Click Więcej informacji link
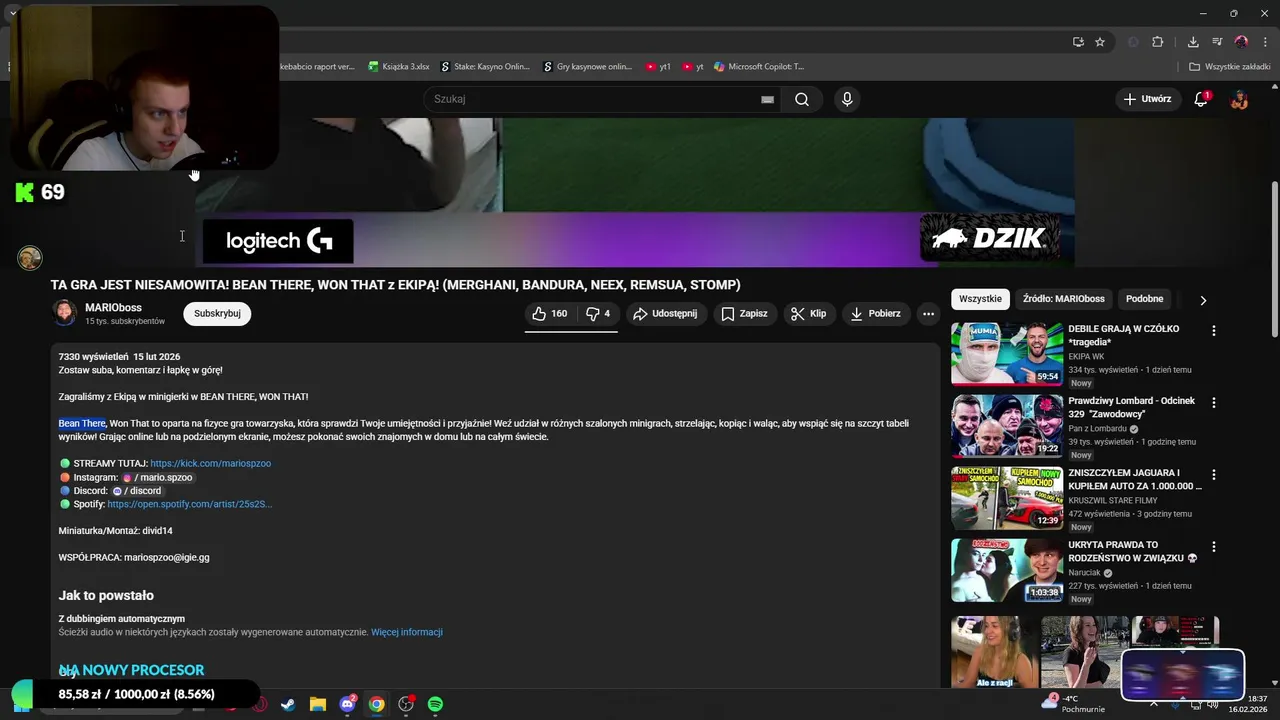 click(x=407, y=632)
